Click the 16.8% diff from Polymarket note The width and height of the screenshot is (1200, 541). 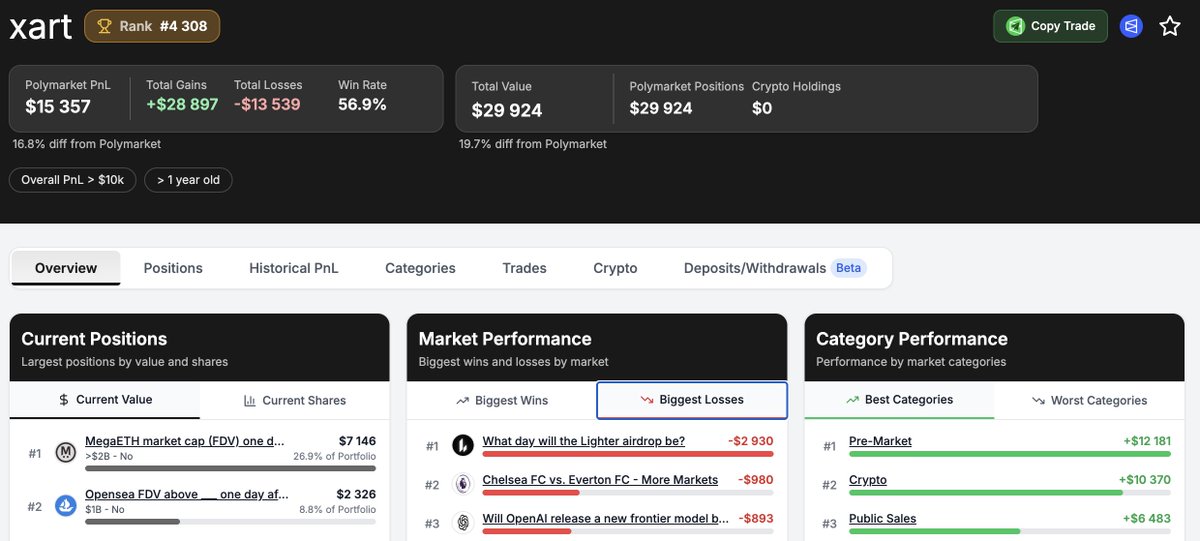pos(87,144)
